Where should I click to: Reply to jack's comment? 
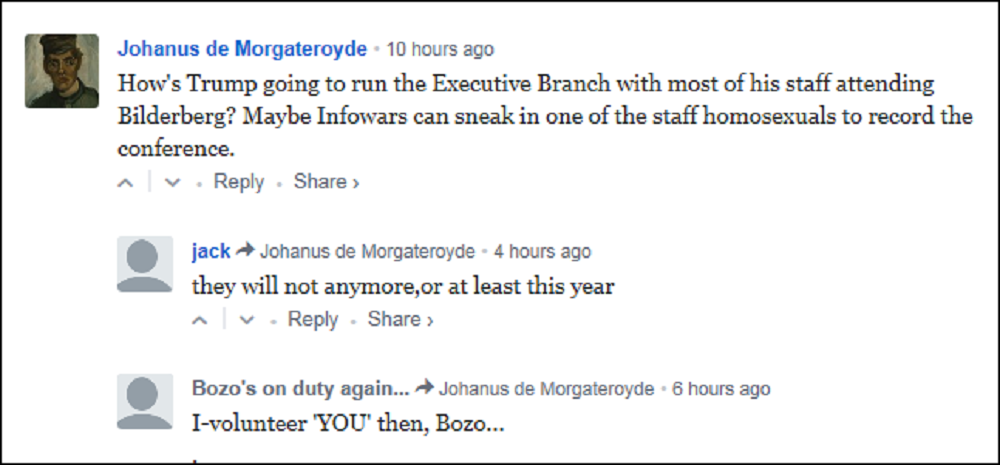[x=313, y=320]
